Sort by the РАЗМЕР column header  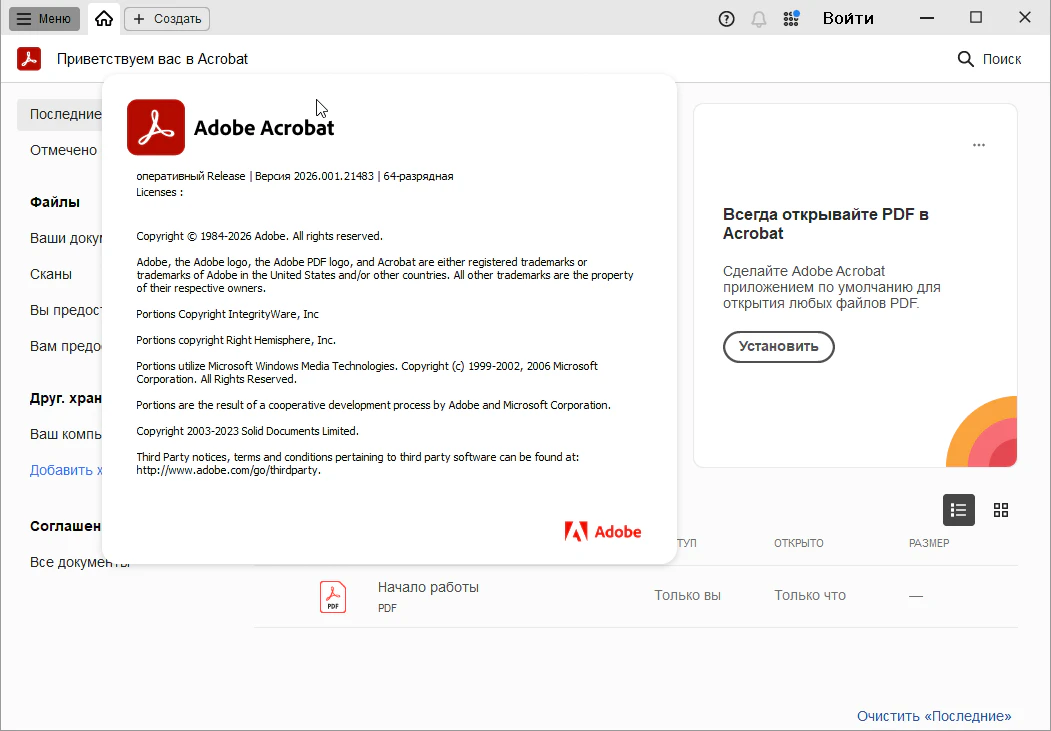click(929, 543)
